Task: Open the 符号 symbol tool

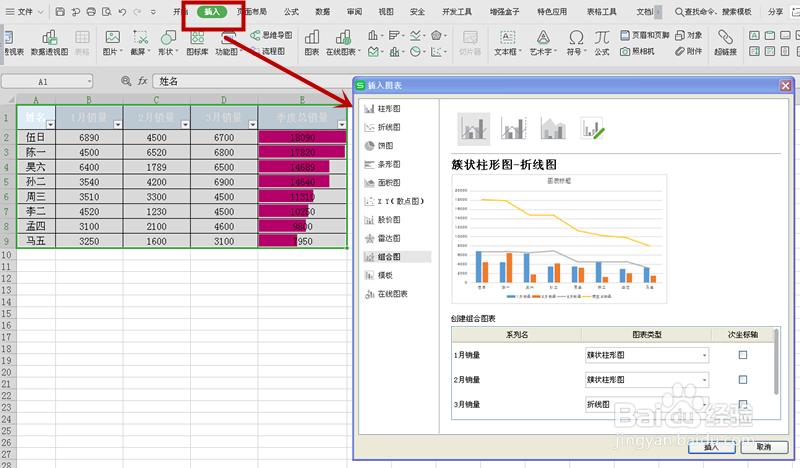Action: (577, 43)
